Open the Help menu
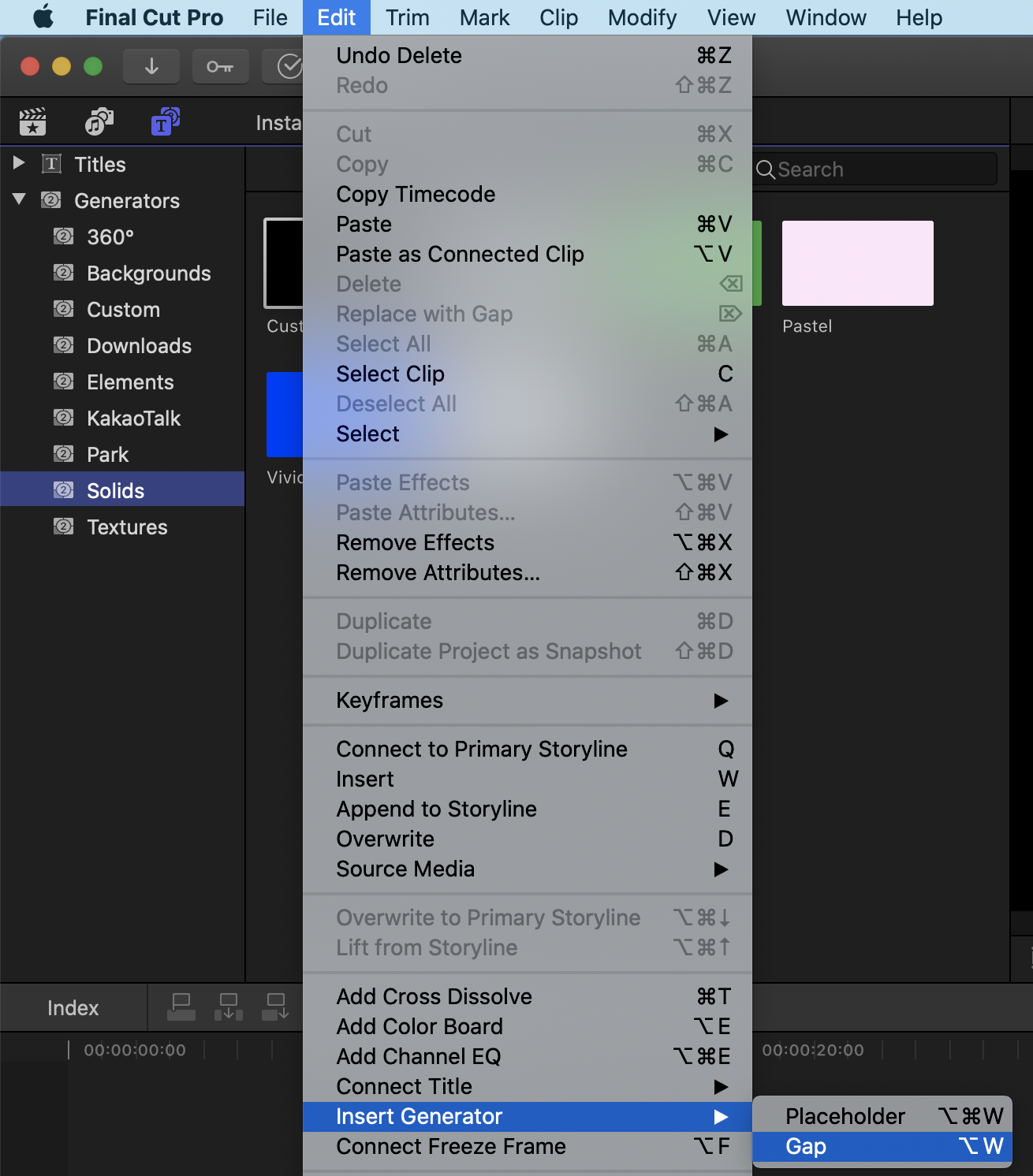Screen dimensions: 1033x1176 pos(919,17)
